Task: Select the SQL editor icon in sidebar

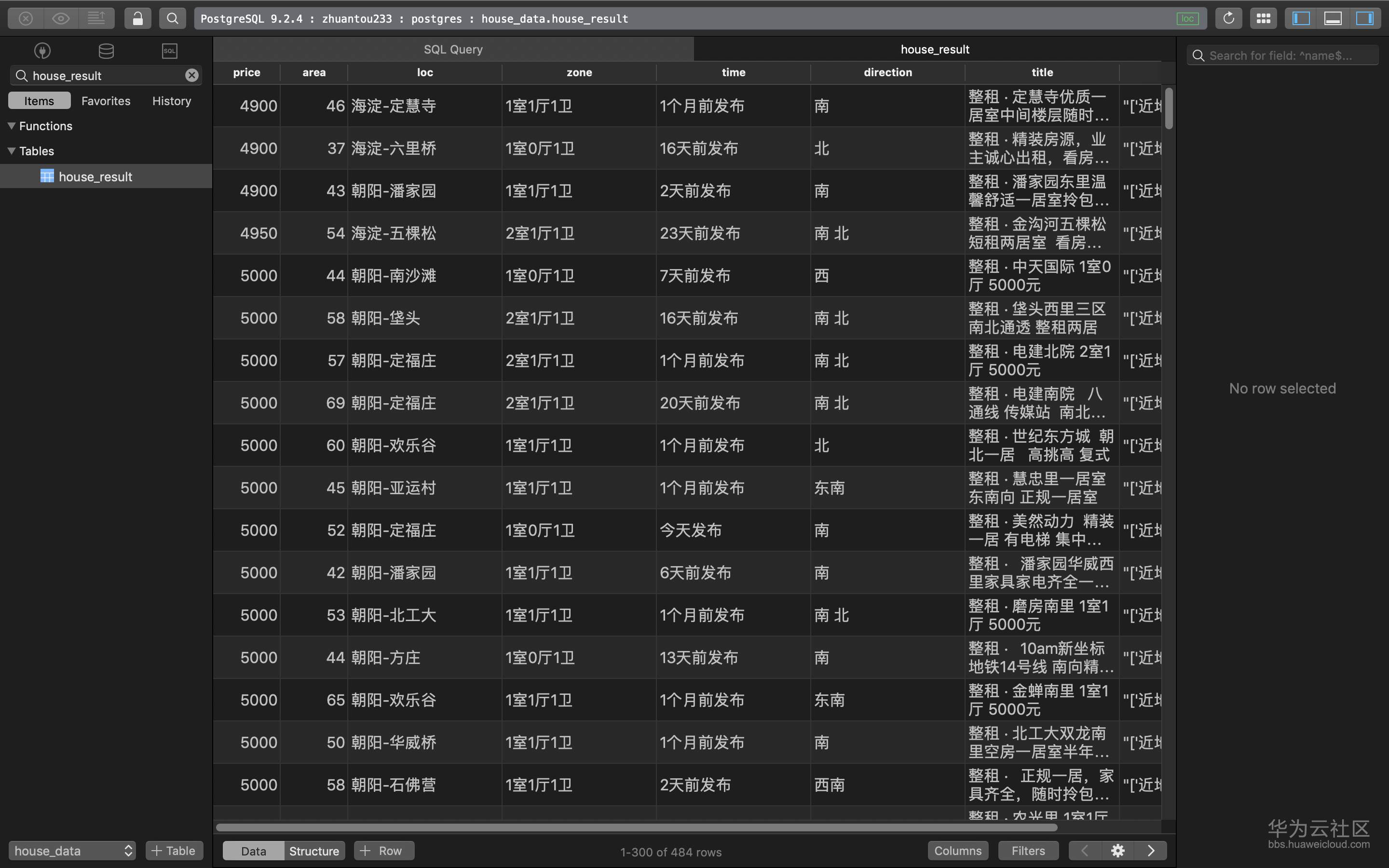Action: 169,51
